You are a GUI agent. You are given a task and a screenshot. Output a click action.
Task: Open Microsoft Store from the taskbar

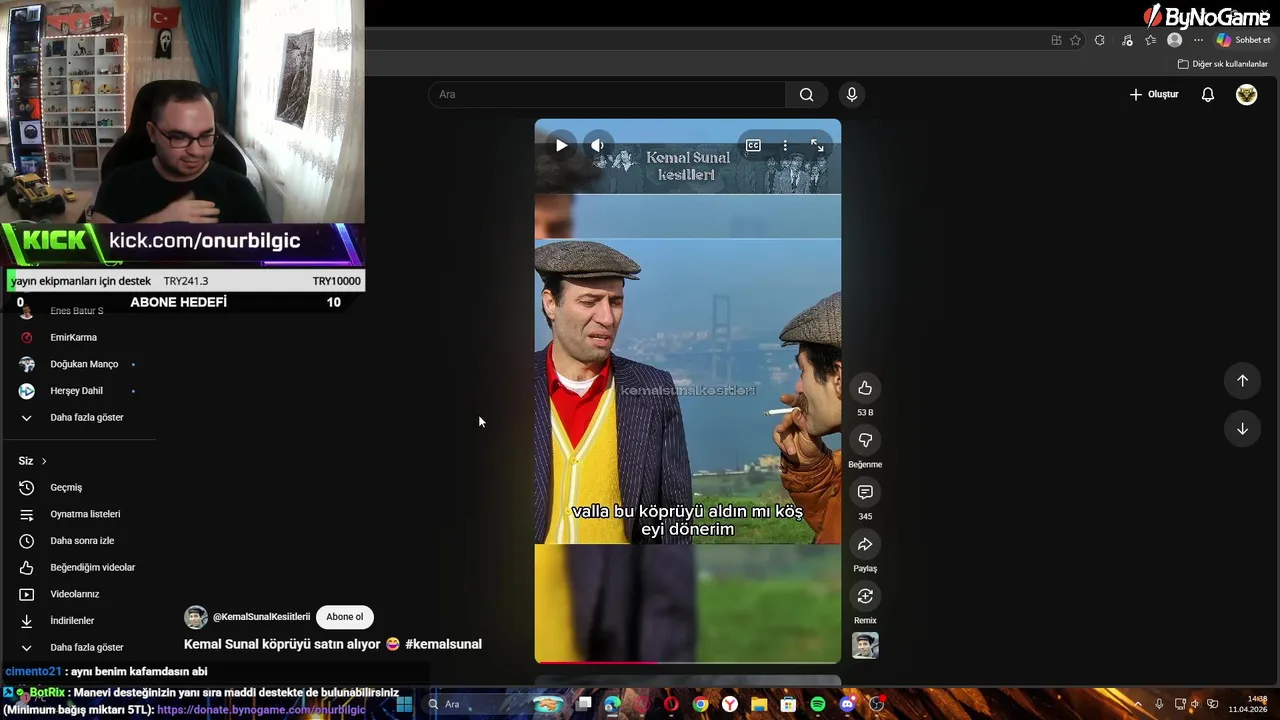[x=788, y=704]
